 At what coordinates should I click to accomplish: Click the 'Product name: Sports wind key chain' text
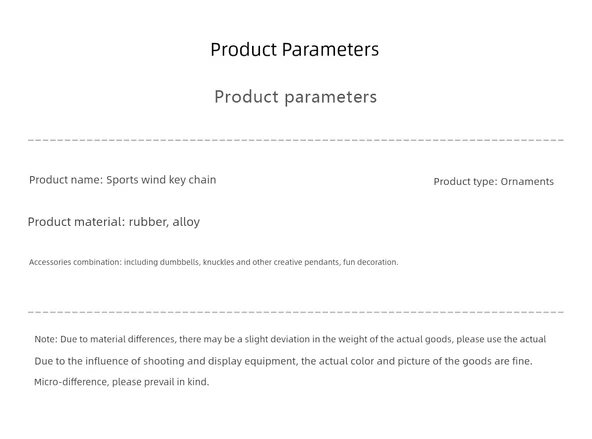coord(123,180)
